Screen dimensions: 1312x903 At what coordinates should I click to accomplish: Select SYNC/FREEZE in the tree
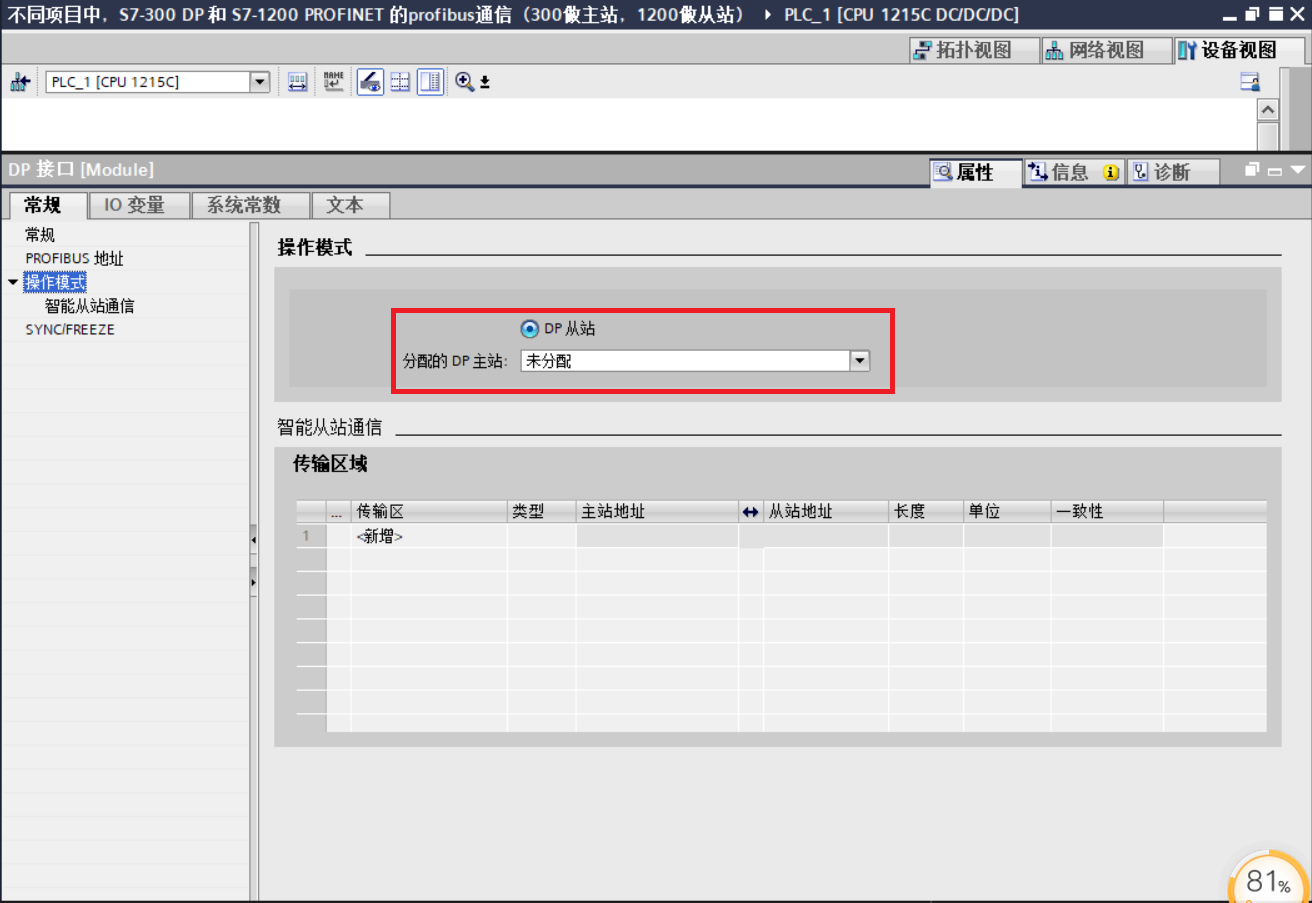tap(70, 330)
